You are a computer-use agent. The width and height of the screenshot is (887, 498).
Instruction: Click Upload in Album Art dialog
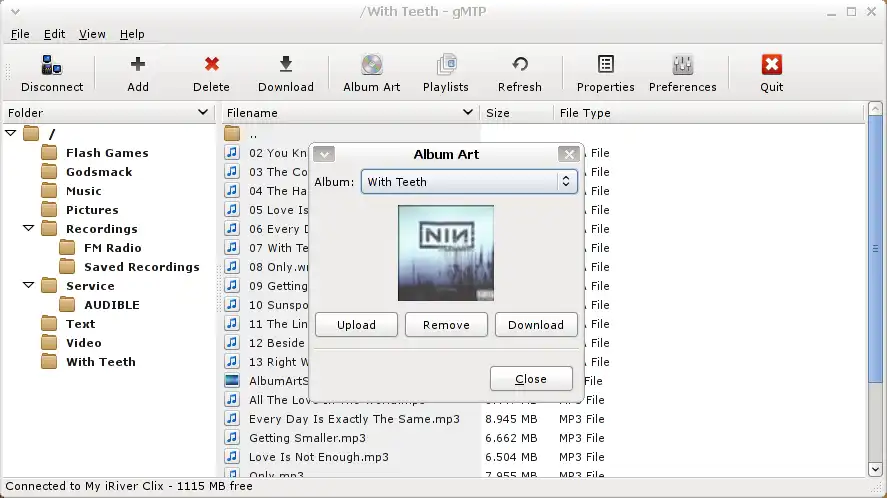coord(356,325)
